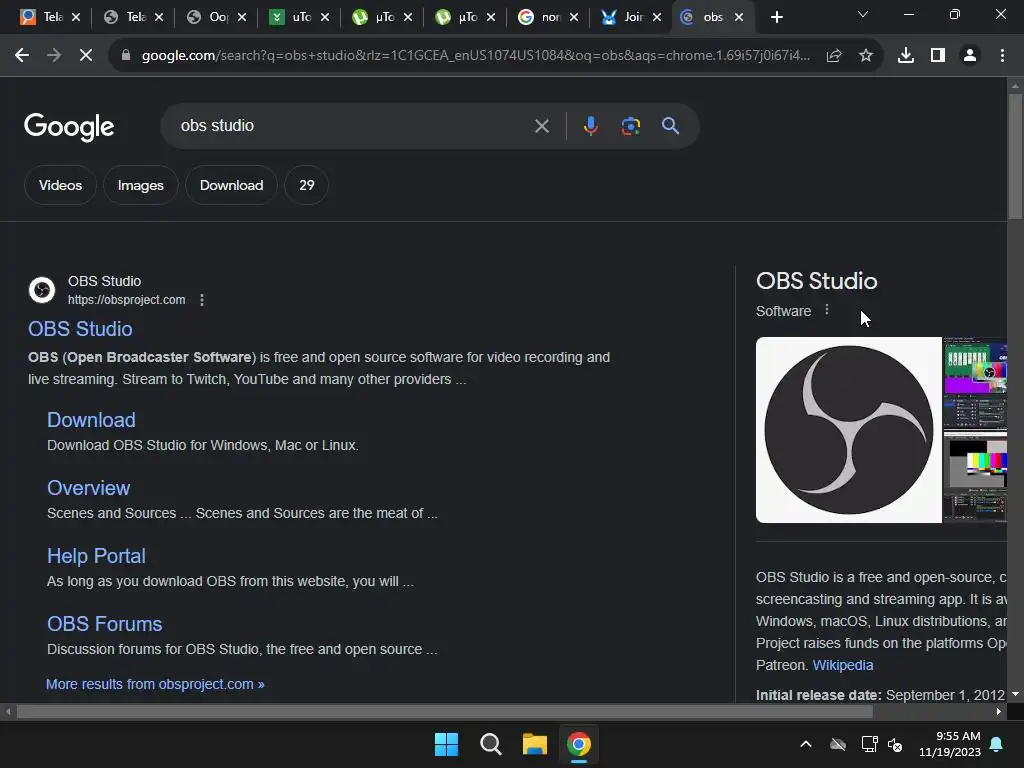Stop loading the page

[x=86, y=56]
